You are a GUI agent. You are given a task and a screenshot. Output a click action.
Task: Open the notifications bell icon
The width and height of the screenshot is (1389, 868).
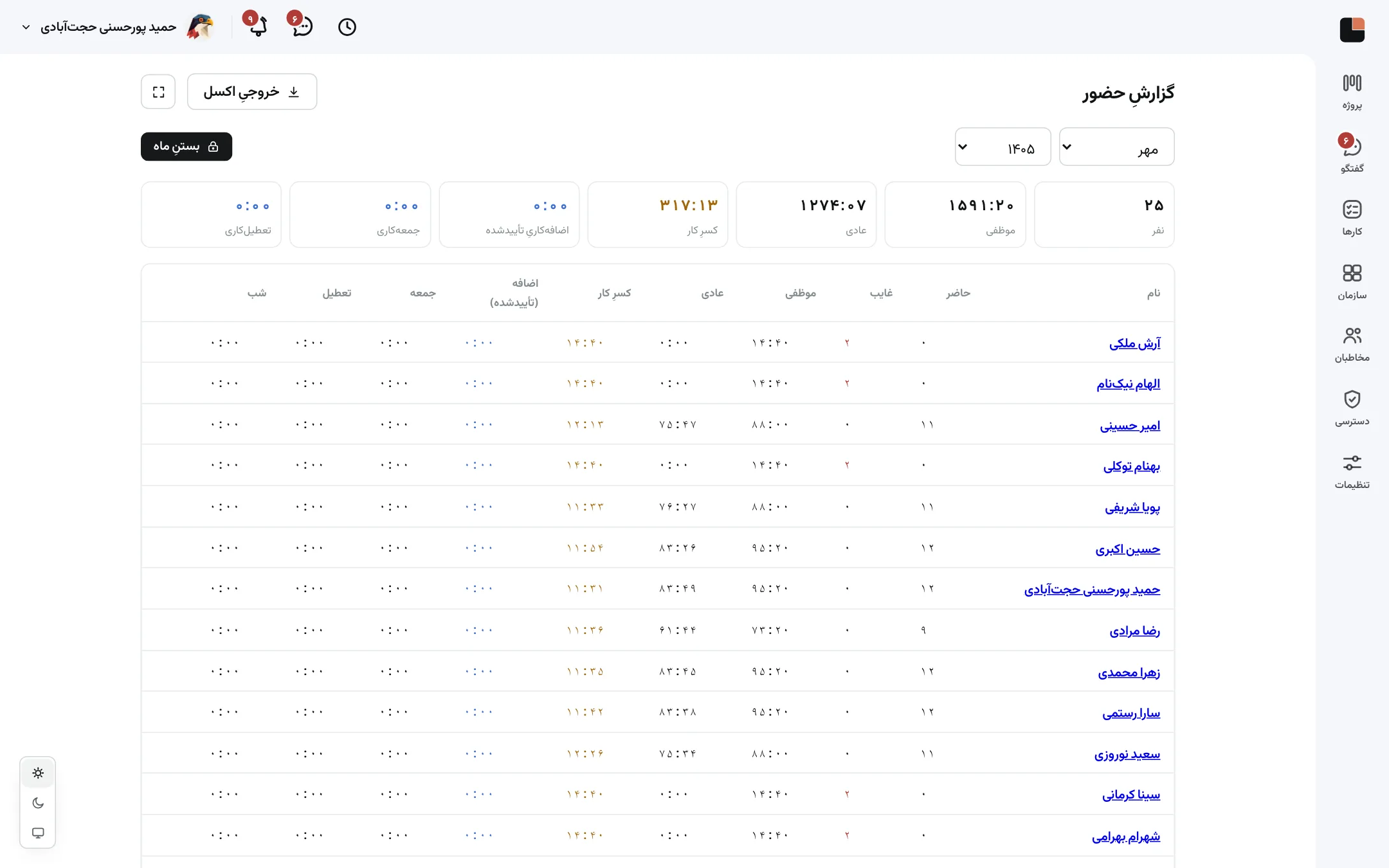[x=257, y=26]
